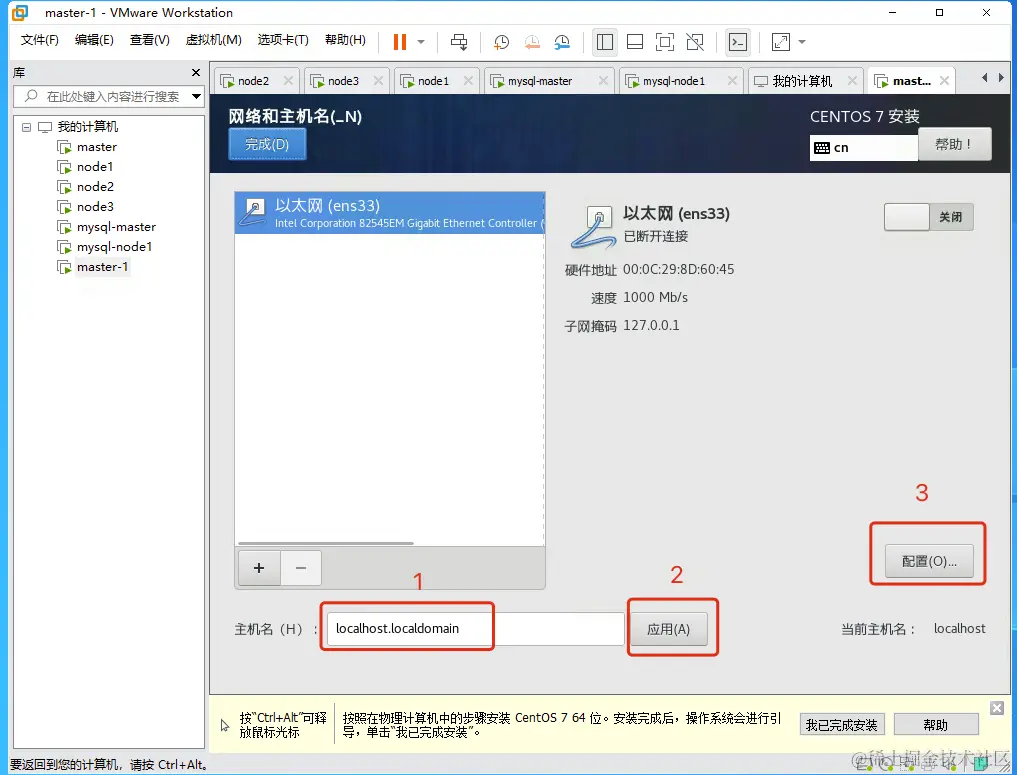Select node1 in the library tree
Screen dimensions: 1017x775
(x=95, y=167)
